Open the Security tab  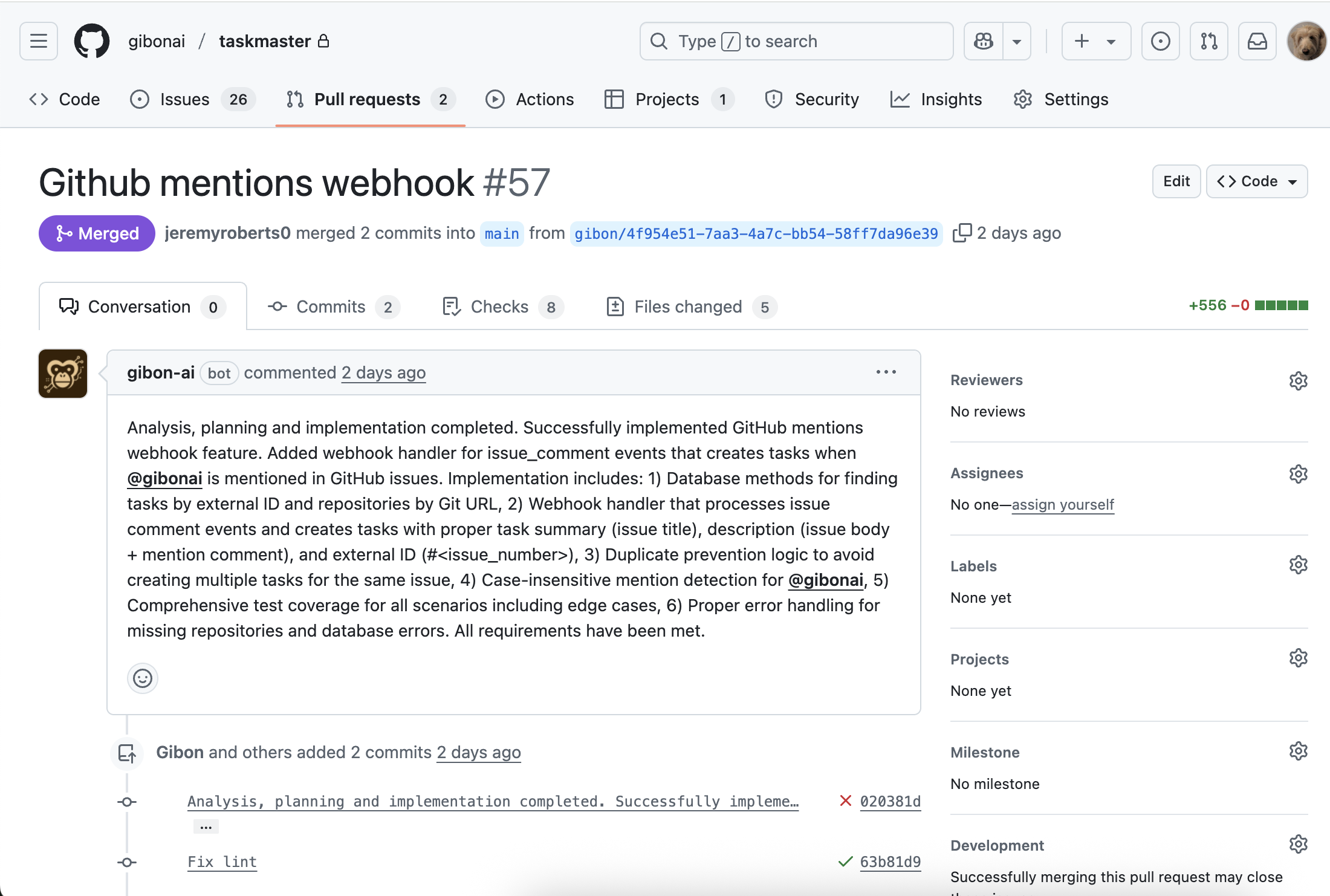[811, 99]
